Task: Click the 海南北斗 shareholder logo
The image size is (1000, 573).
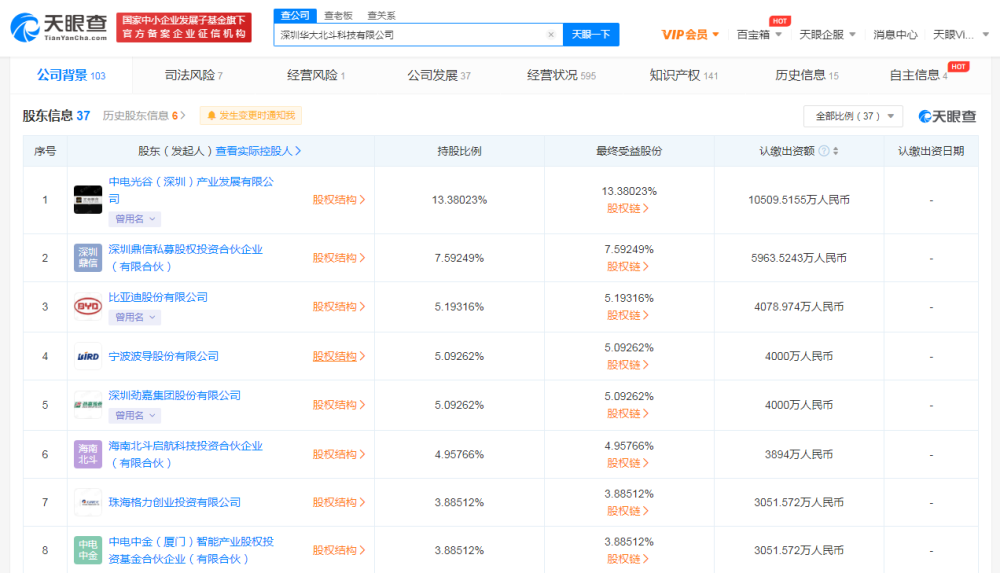Action: (x=88, y=454)
